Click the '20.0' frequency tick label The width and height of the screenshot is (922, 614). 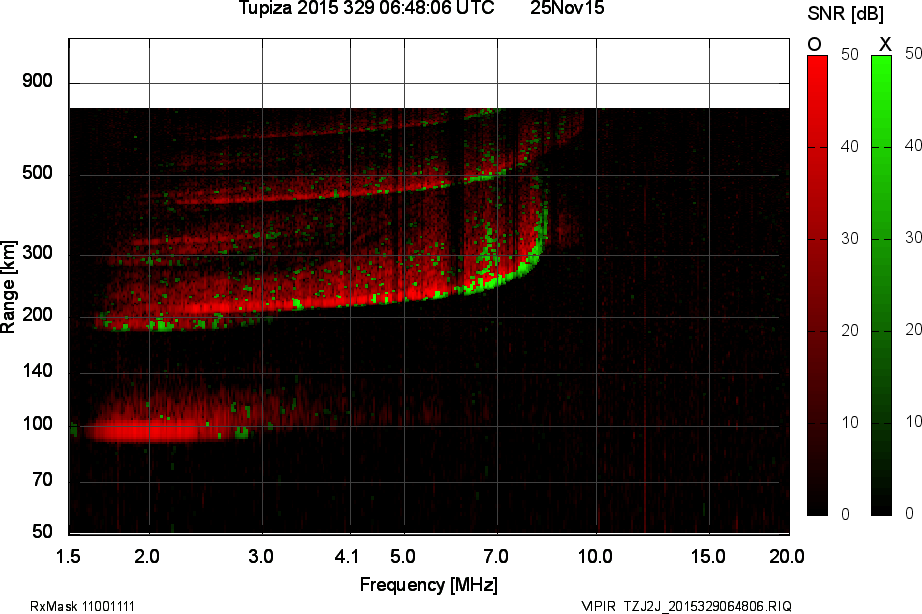tap(787, 556)
